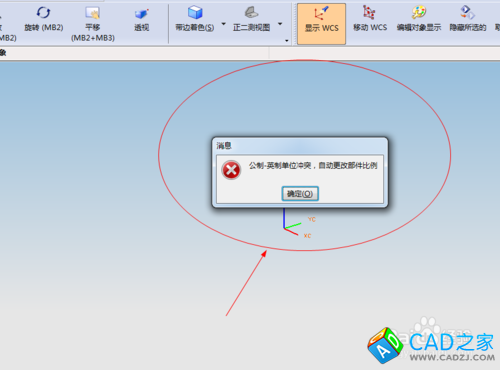This screenshot has width=500, height=370.
Task: Select the red error icon in message dialog
Action: point(231,170)
